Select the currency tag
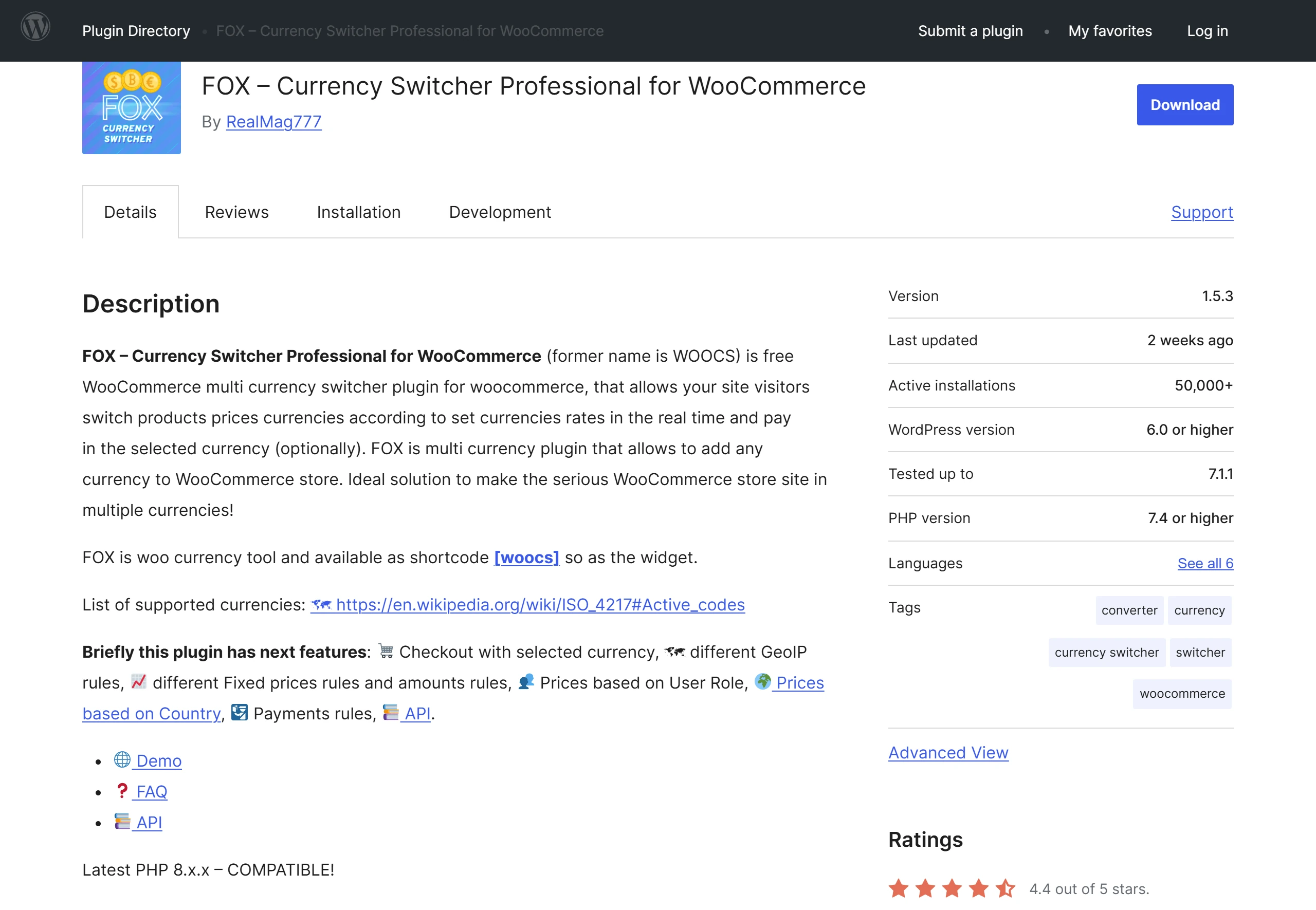Screen dimensions: 1316x910 [x=1200, y=610]
